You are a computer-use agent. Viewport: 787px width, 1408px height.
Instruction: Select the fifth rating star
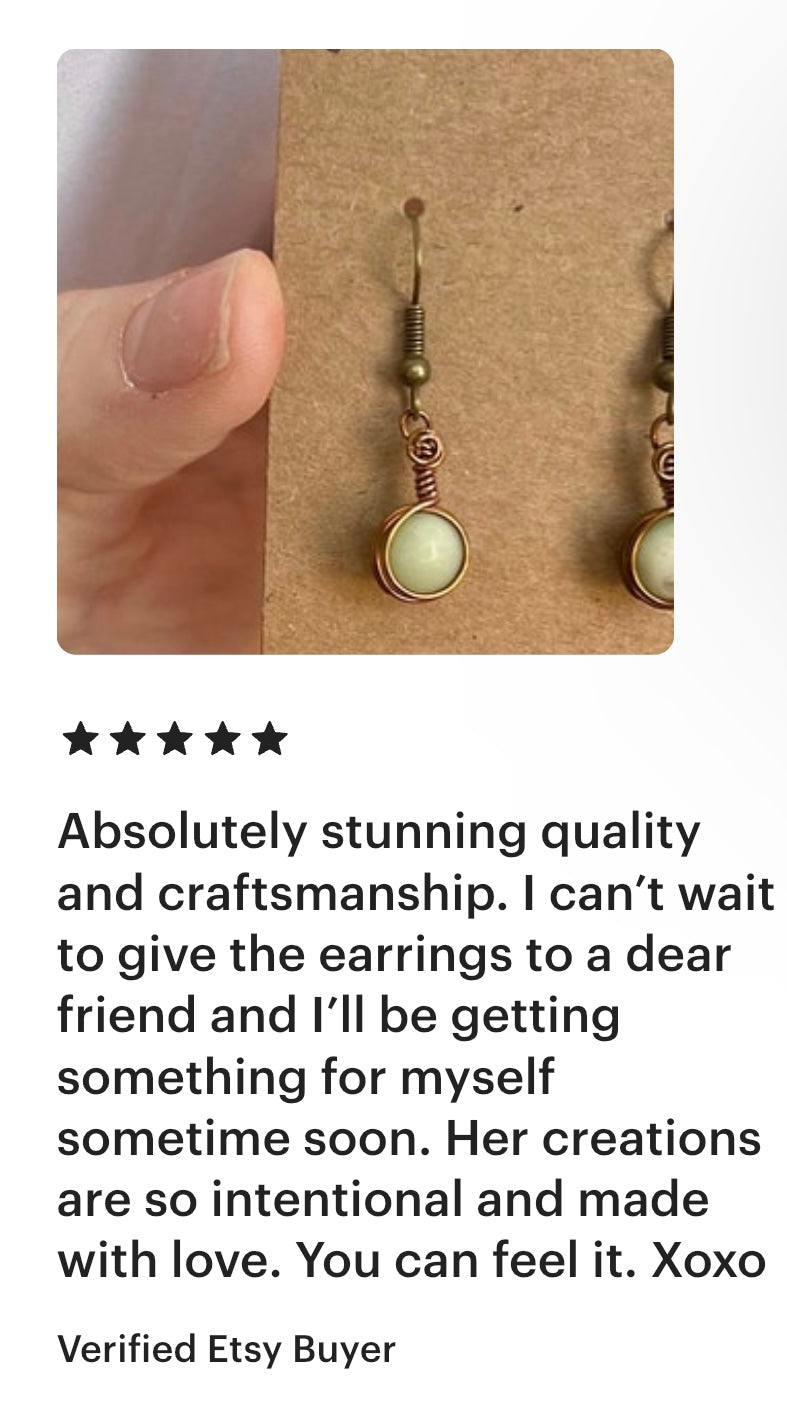[x=269, y=740]
